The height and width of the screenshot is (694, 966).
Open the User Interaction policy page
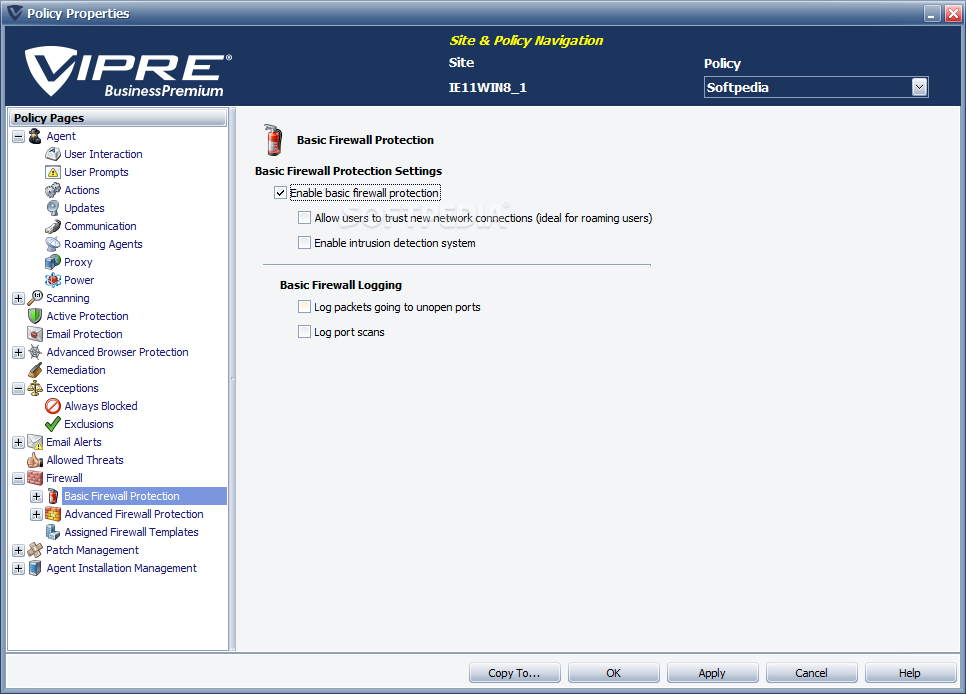103,154
